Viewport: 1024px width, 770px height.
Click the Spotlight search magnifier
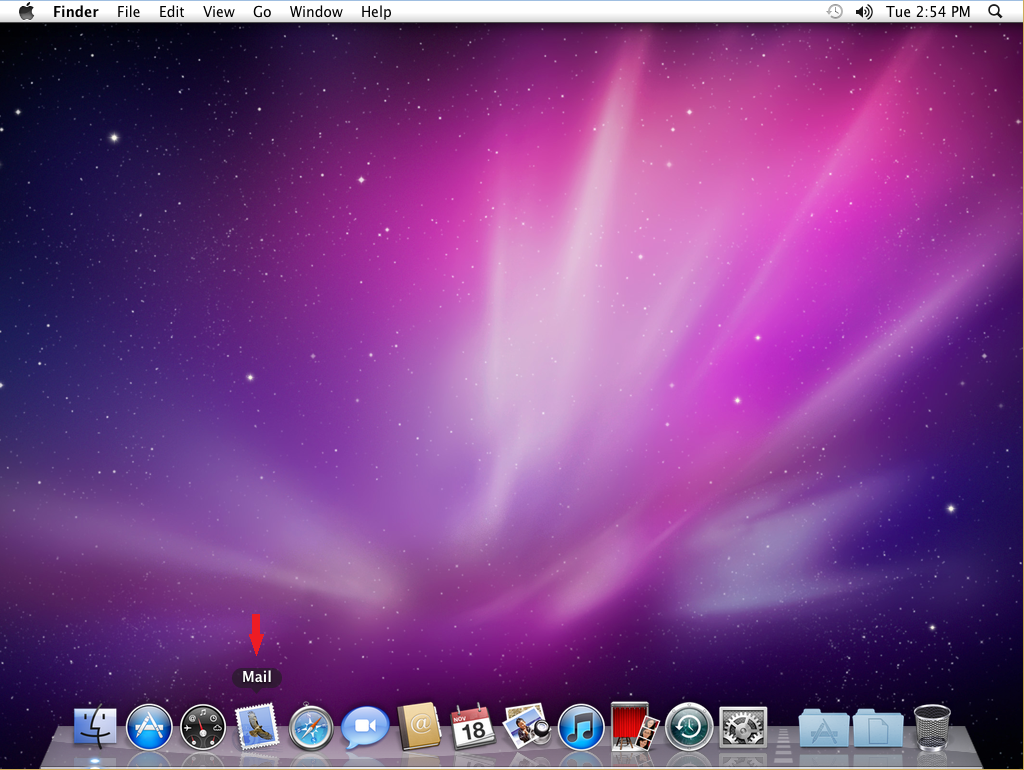(995, 11)
